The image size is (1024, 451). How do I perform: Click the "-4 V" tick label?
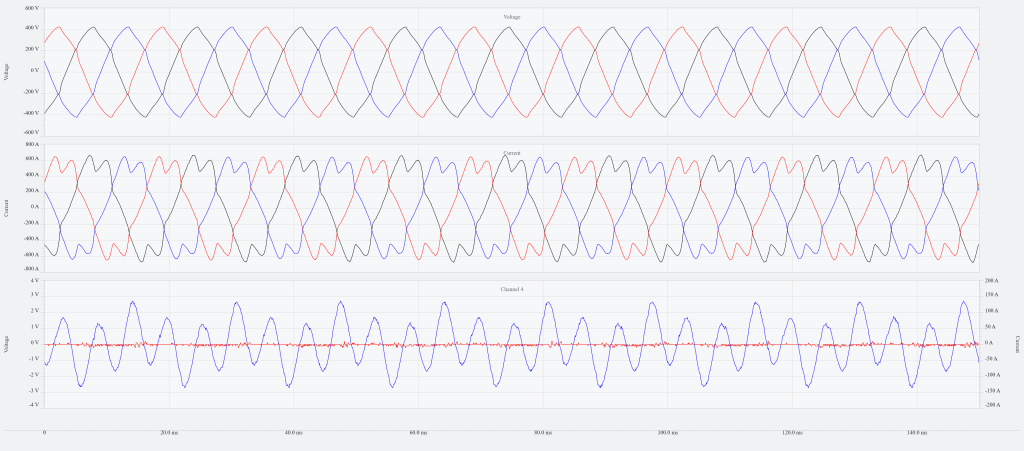(x=35, y=405)
